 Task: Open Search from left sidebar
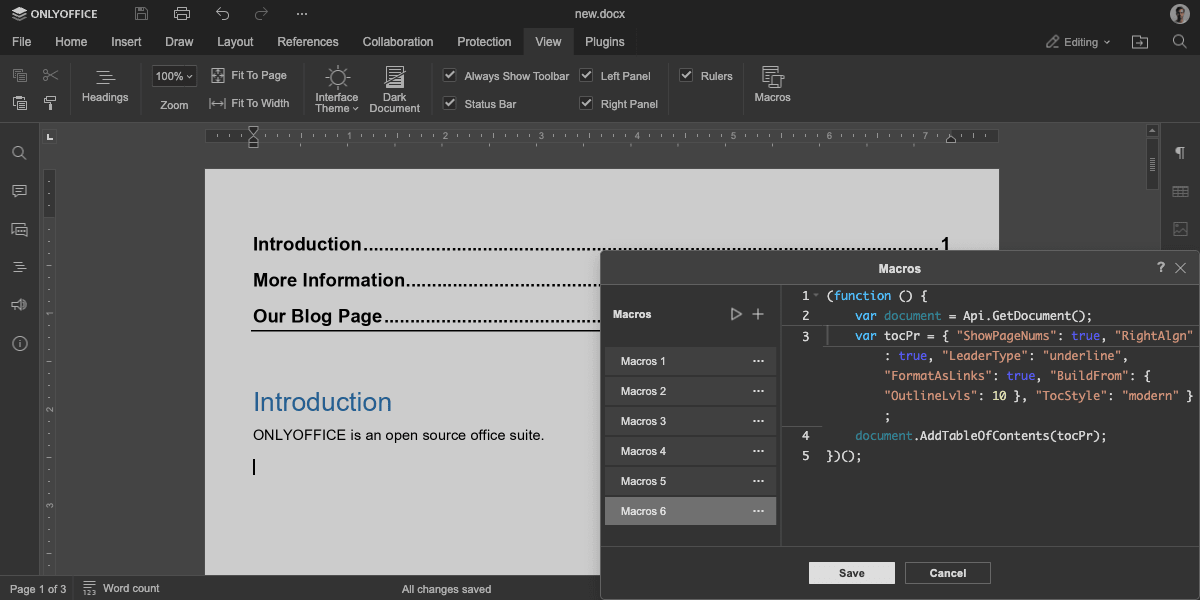point(19,153)
